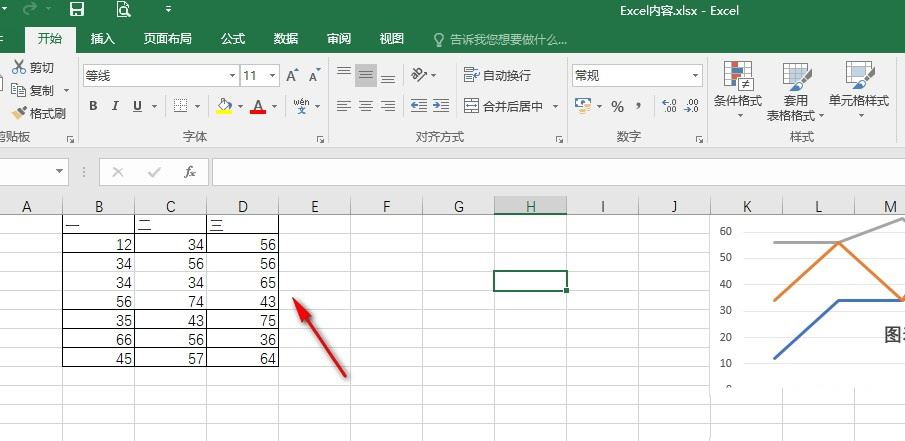905x441 pixels.
Task: Toggle Wrap Text (自动换行)
Action: [497, 75]
